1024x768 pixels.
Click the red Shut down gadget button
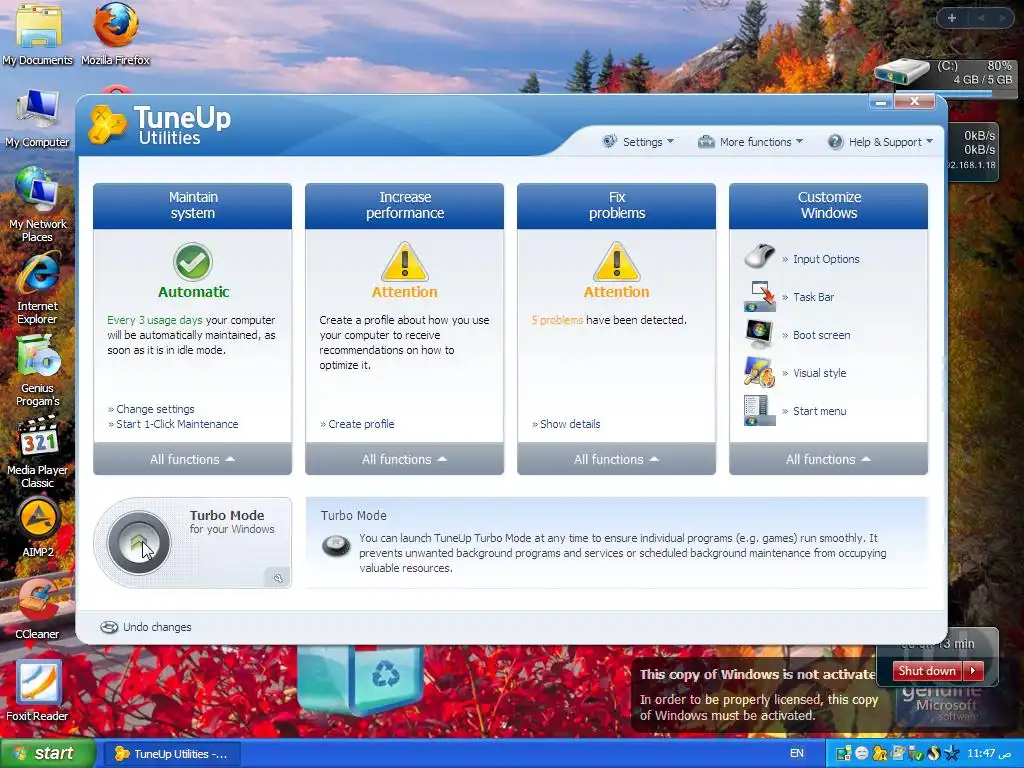(x=927, y=671)
